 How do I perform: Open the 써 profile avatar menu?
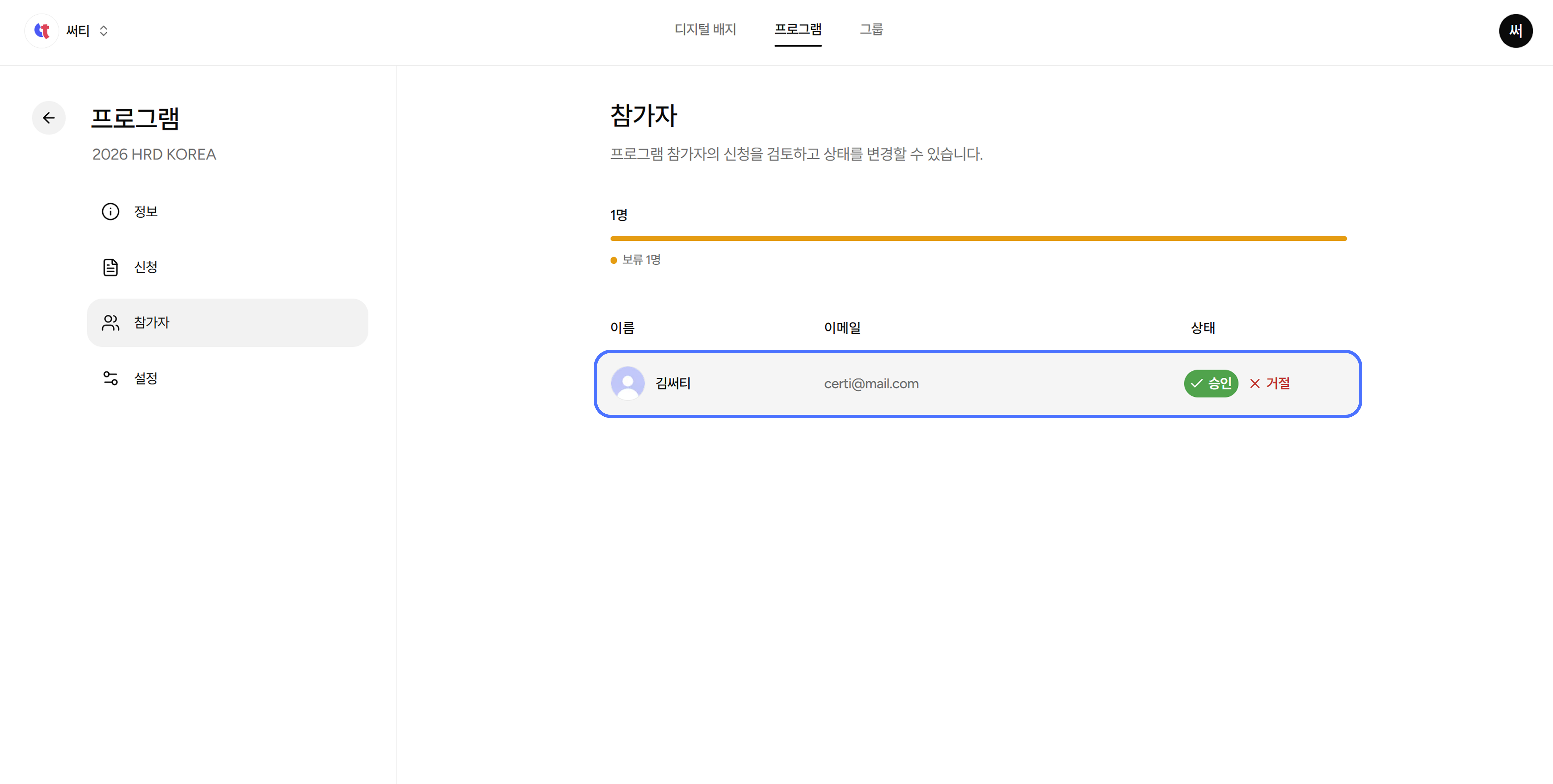[1515, 31]
